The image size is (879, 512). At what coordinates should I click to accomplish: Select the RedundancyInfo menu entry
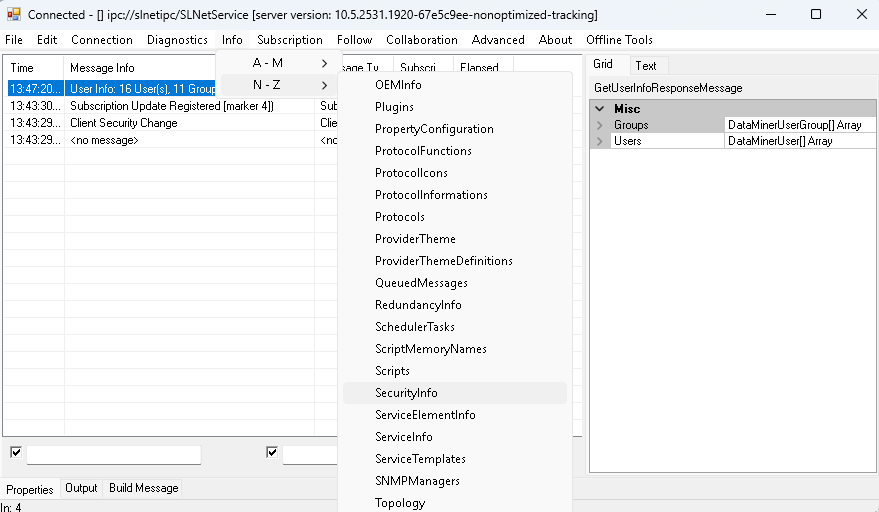(418, 305)
